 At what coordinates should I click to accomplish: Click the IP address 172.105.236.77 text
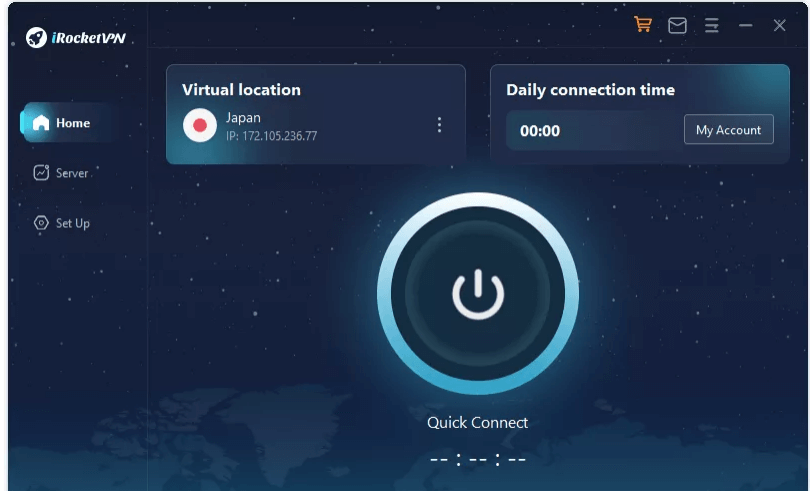pyautogui.click(x=272, y=136)
